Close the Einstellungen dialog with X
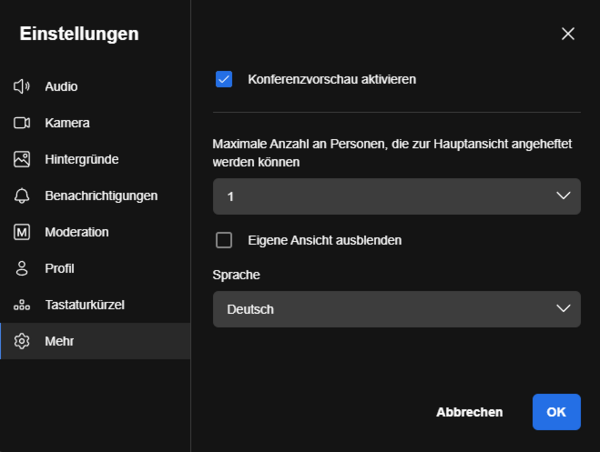The height and width of the screenshot is (452, 600). tap(568, 34)
